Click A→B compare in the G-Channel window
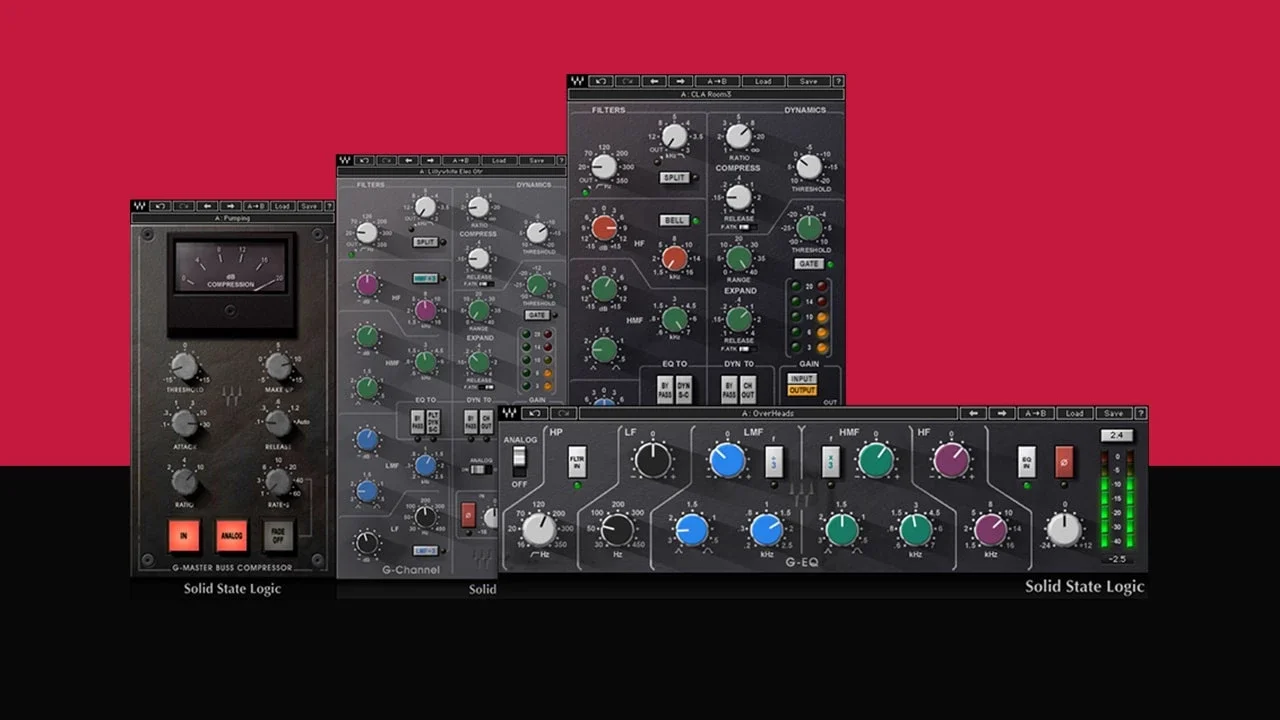1280x720 pixels. (463, 160)
